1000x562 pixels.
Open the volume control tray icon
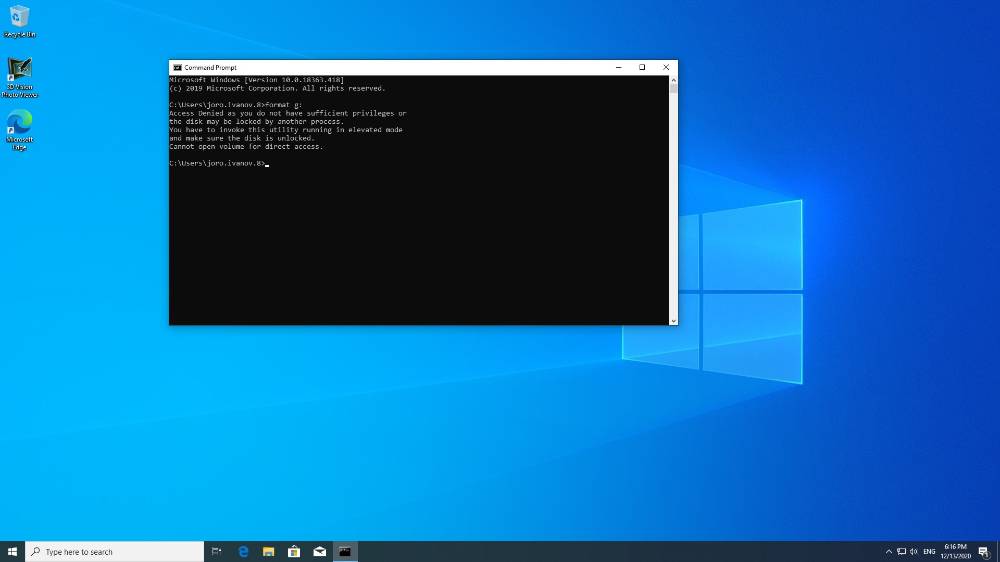pyautogui.click(x=914, y=552)
